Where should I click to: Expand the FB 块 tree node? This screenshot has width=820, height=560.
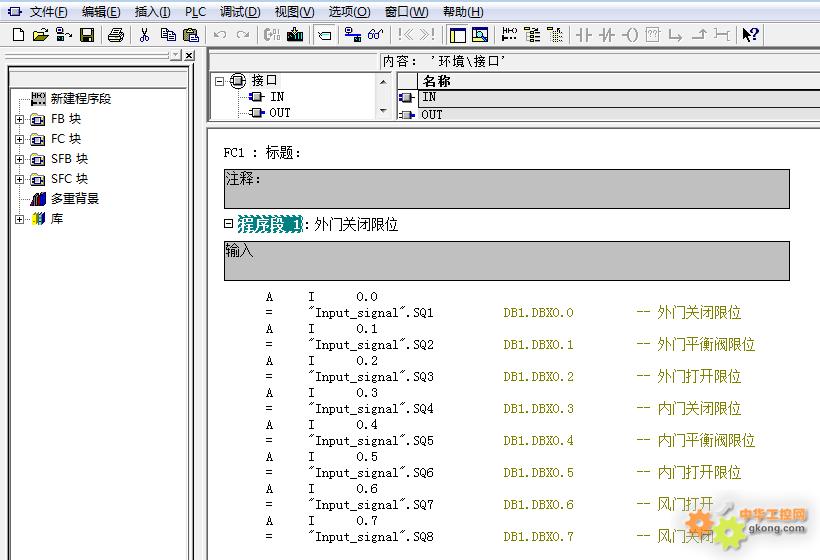19,120
